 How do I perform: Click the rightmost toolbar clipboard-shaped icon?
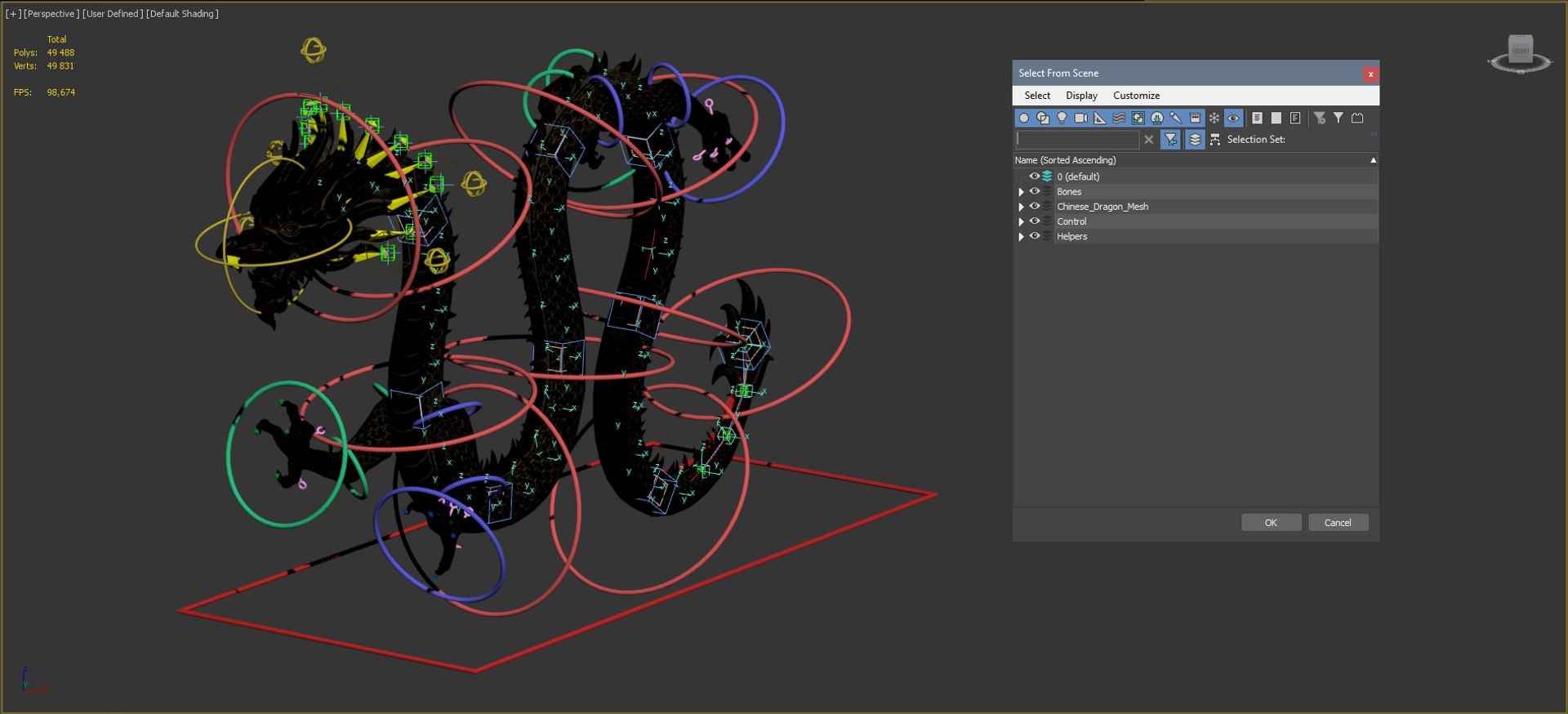1357,118
